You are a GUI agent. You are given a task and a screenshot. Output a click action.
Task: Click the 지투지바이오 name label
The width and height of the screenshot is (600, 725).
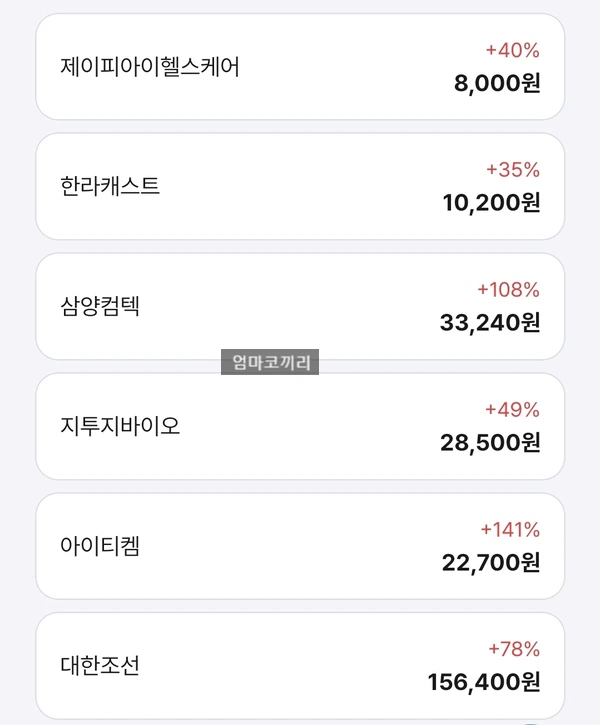tap(120, 426)
